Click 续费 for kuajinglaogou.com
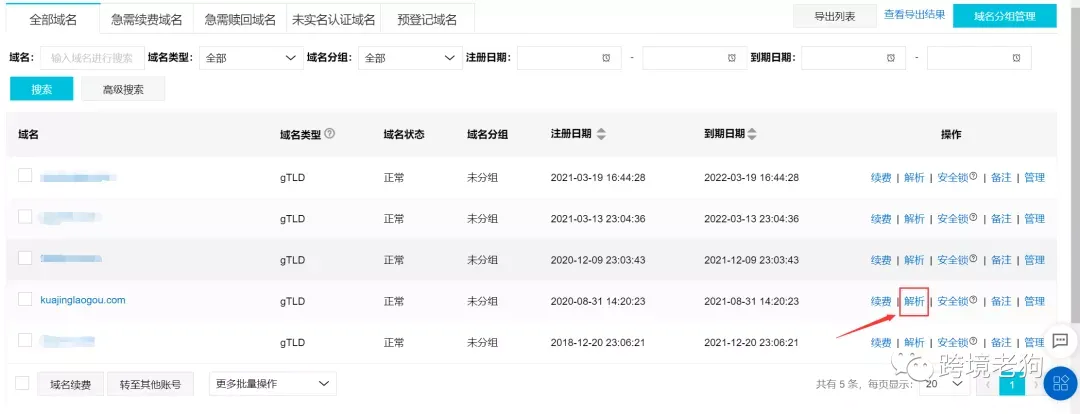 point(881,301)
